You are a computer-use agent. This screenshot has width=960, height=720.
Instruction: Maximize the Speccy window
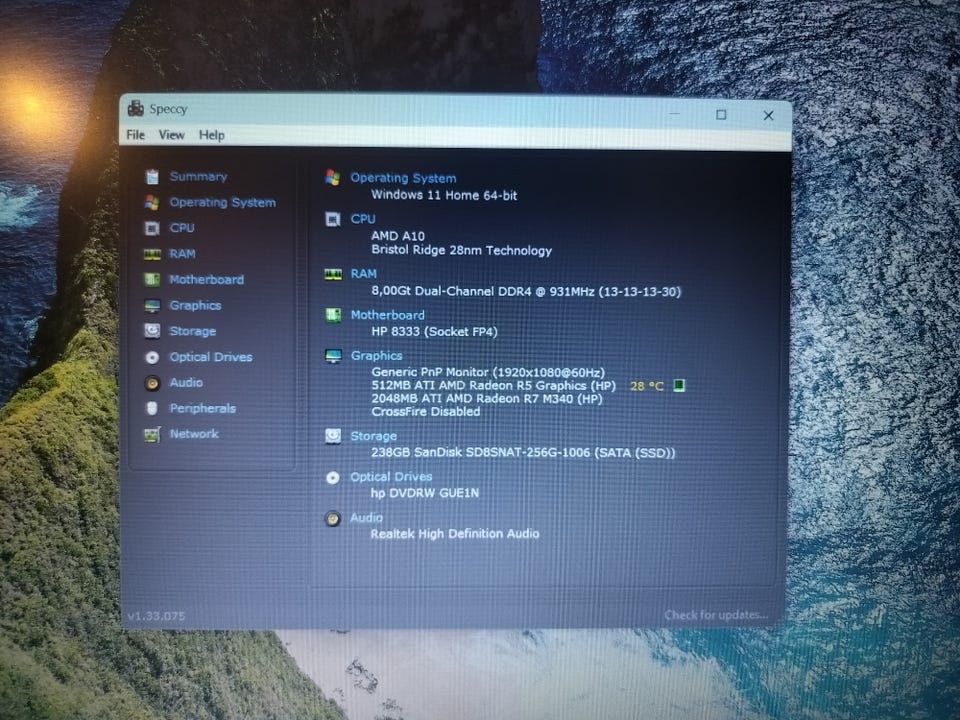pos(721,114)
